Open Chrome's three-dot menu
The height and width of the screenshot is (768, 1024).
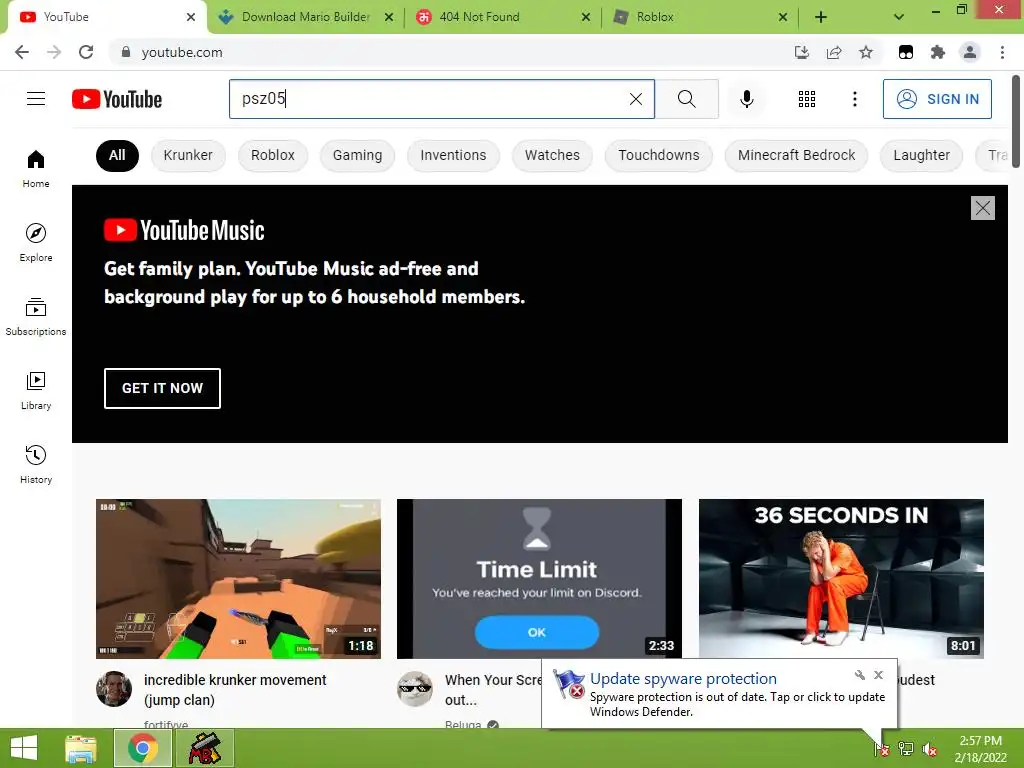pos(1002,52)
